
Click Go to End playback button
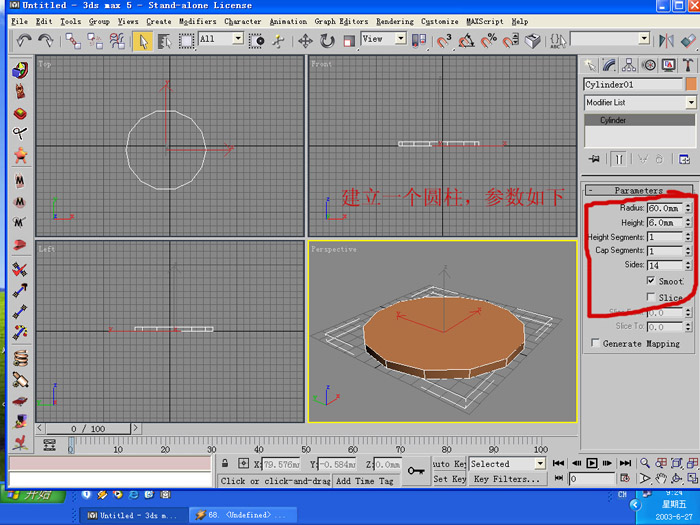(x=625, y=463)
